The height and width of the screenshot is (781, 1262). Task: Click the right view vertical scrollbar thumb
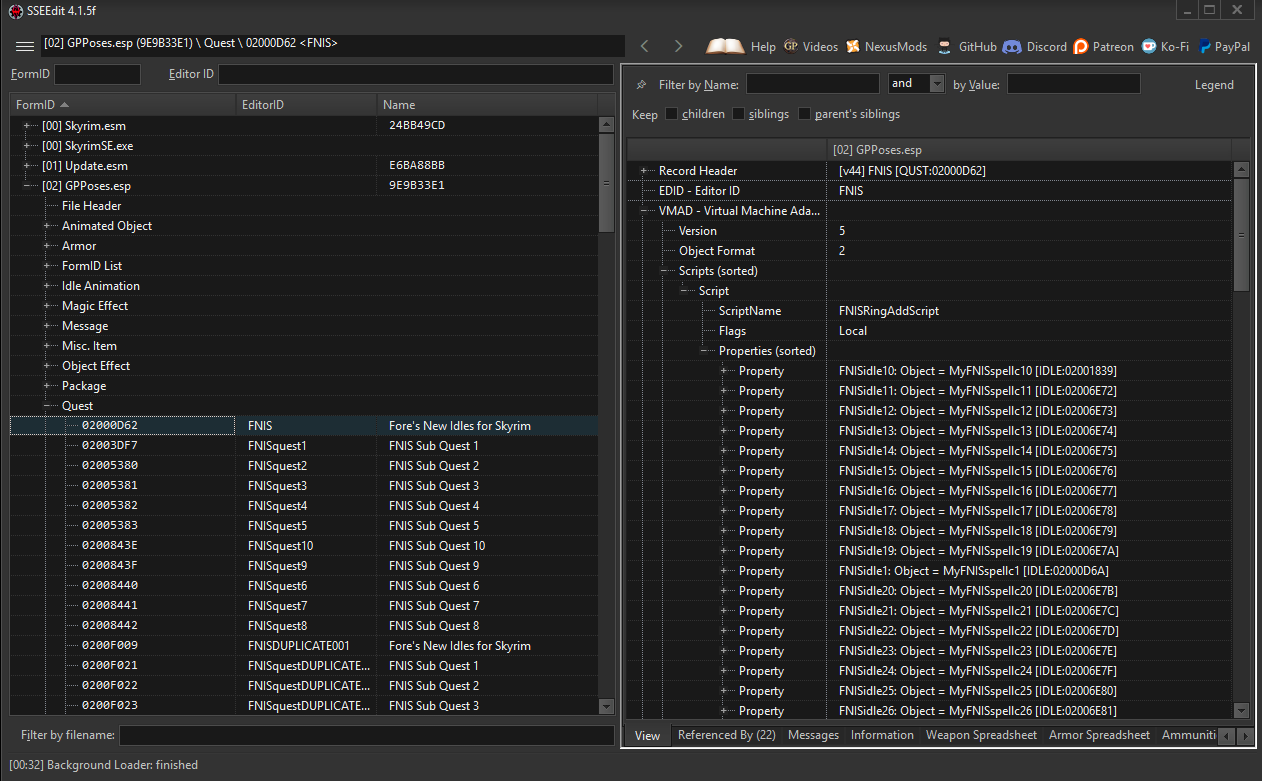(x=1241, y=234)
